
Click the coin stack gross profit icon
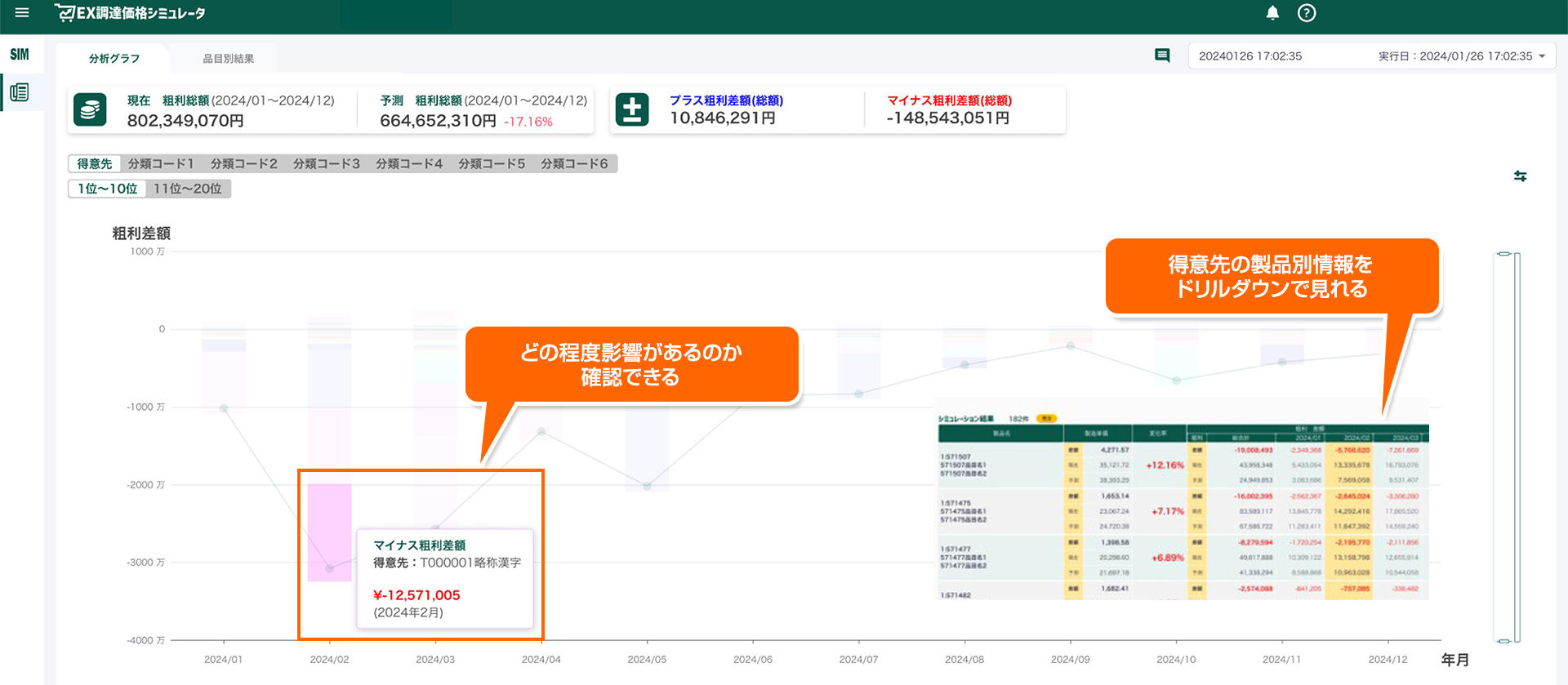pyautogui.click(x=90, y=109)
